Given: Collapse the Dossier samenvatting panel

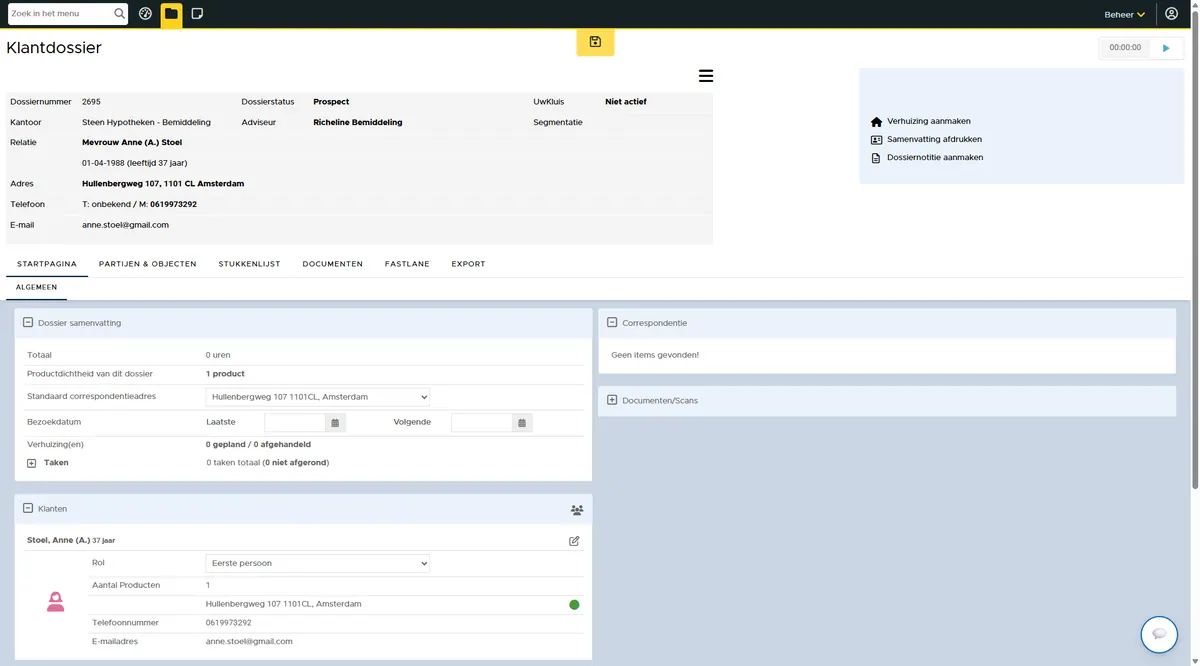Looking at the screenshot, I should [28, 323].
